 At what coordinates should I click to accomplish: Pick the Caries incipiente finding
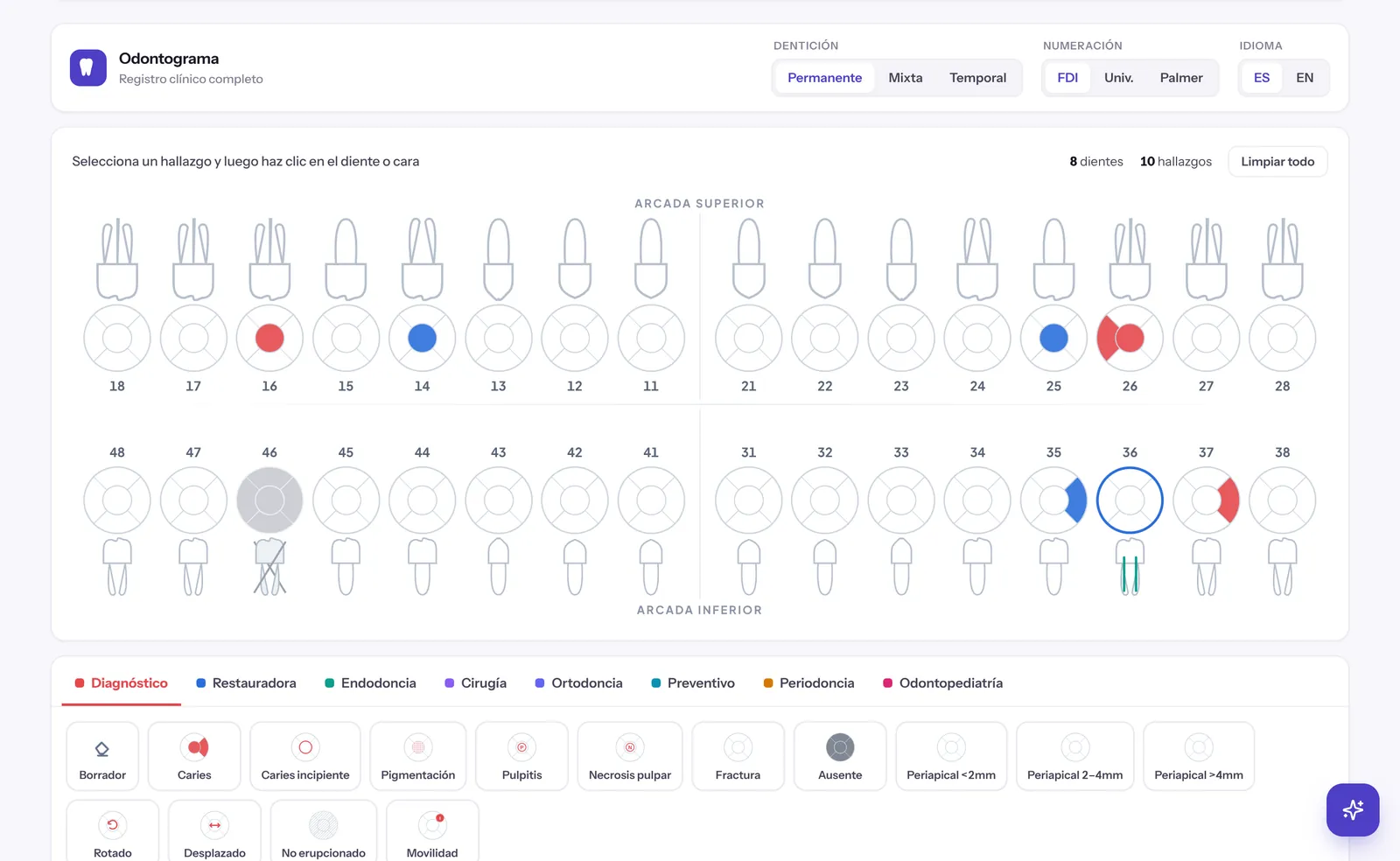[305, 756]
